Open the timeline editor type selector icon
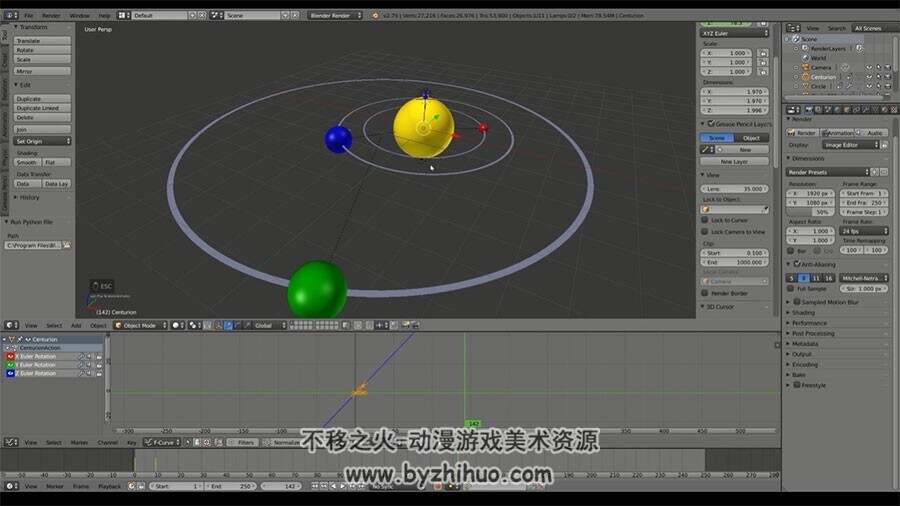 point(11,486)
